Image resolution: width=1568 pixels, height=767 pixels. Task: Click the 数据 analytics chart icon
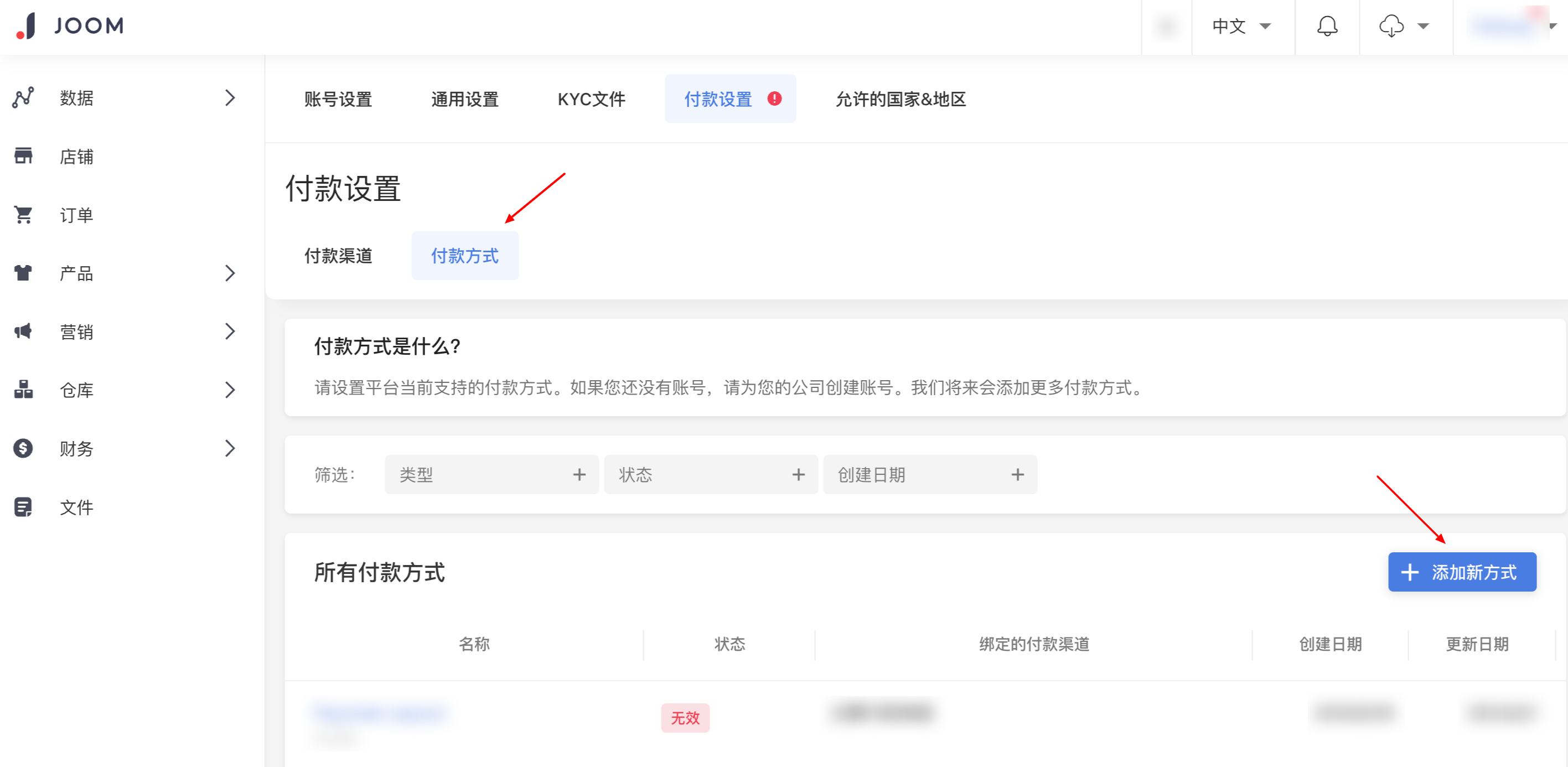tap(23, 97)
